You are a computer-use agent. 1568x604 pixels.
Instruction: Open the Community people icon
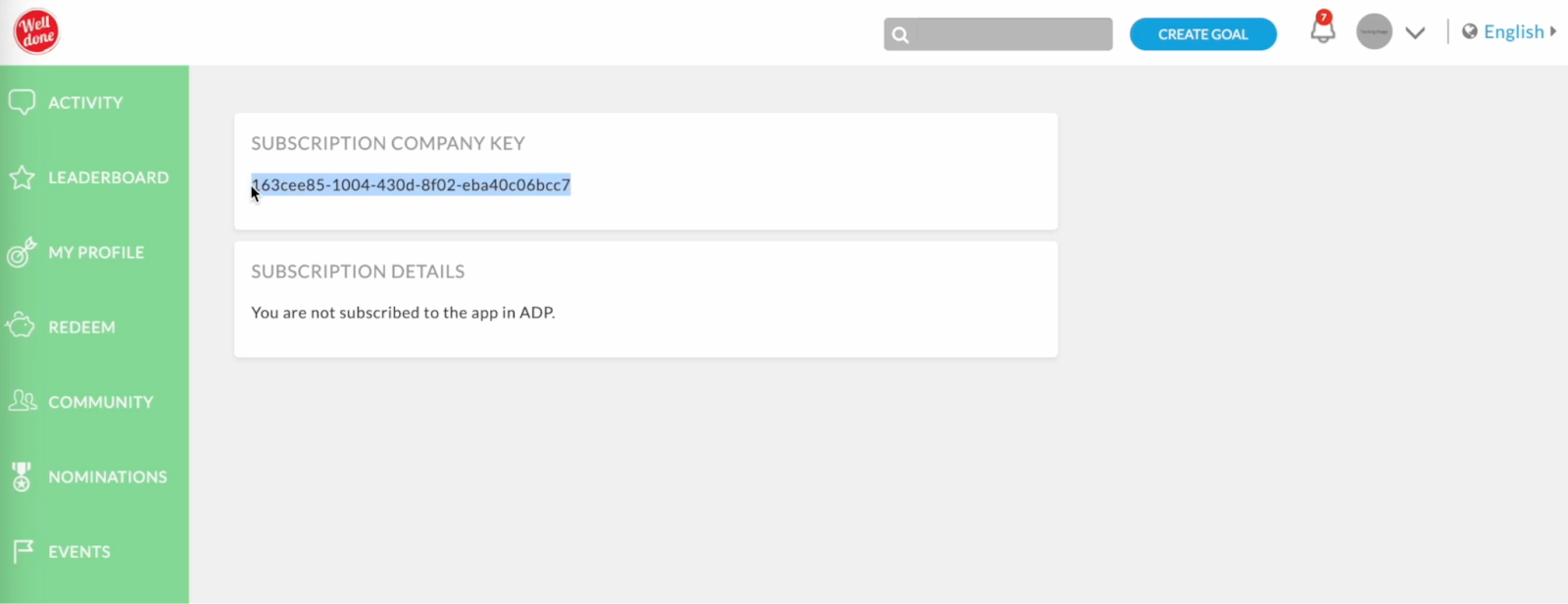tap(22, 401)
